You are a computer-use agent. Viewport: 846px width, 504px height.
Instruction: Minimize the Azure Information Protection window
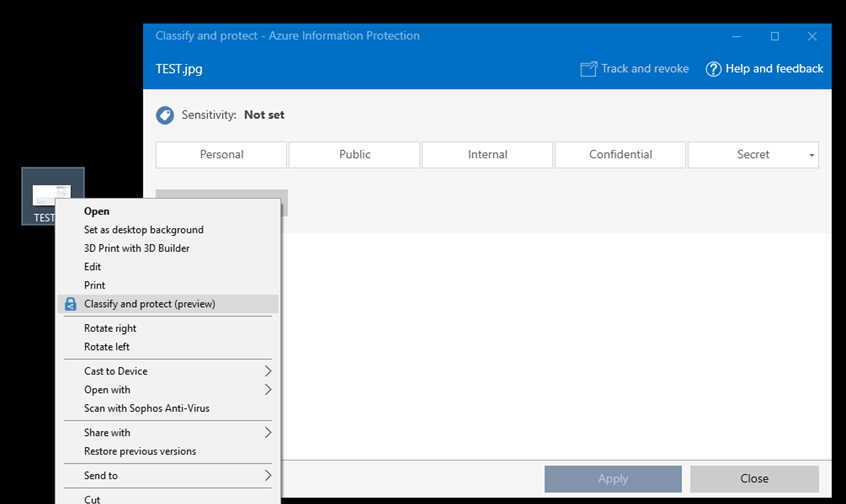pyautogui.click(x=736, y=36)
